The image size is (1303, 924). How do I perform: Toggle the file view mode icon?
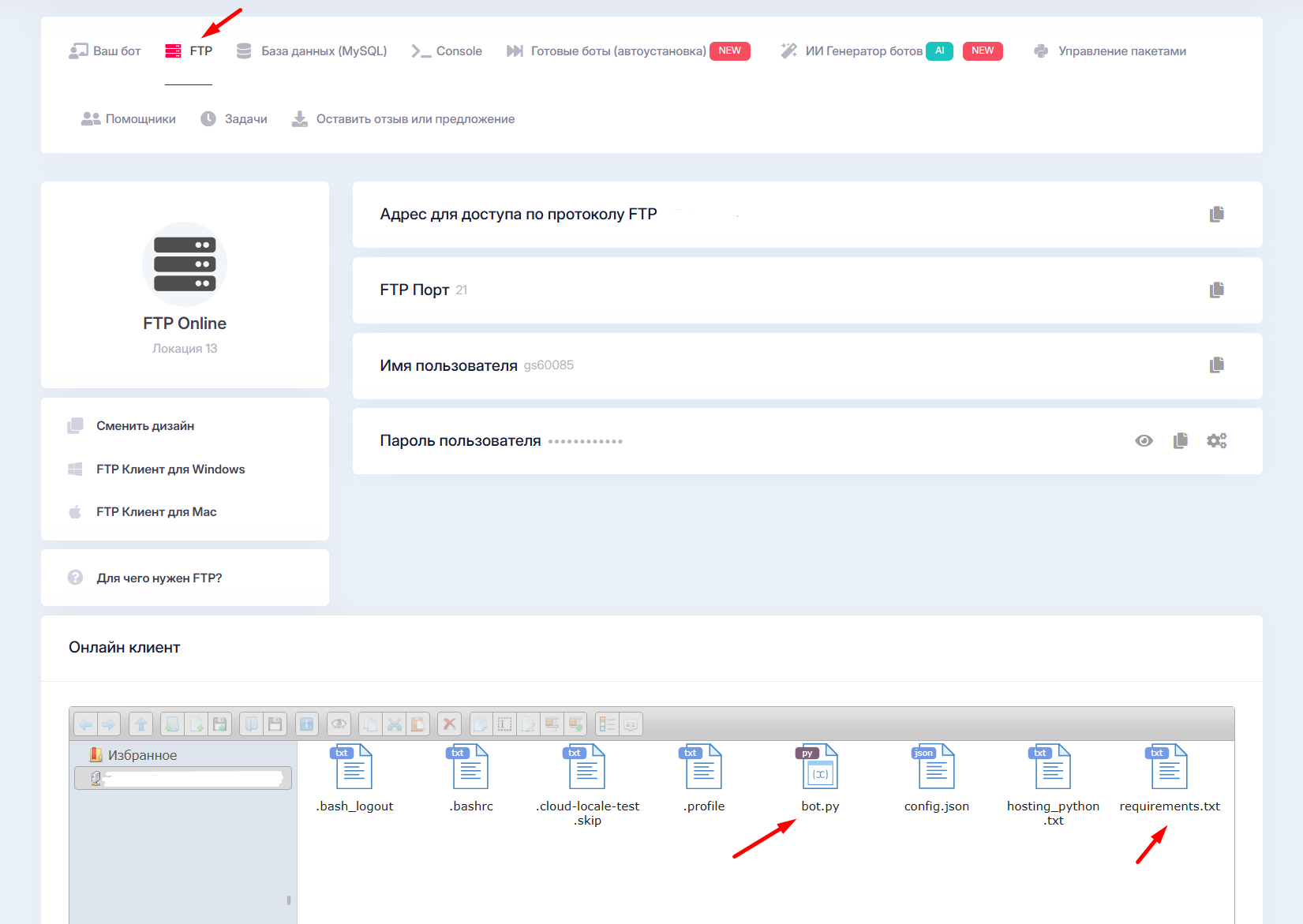click(x=607, y=724)
